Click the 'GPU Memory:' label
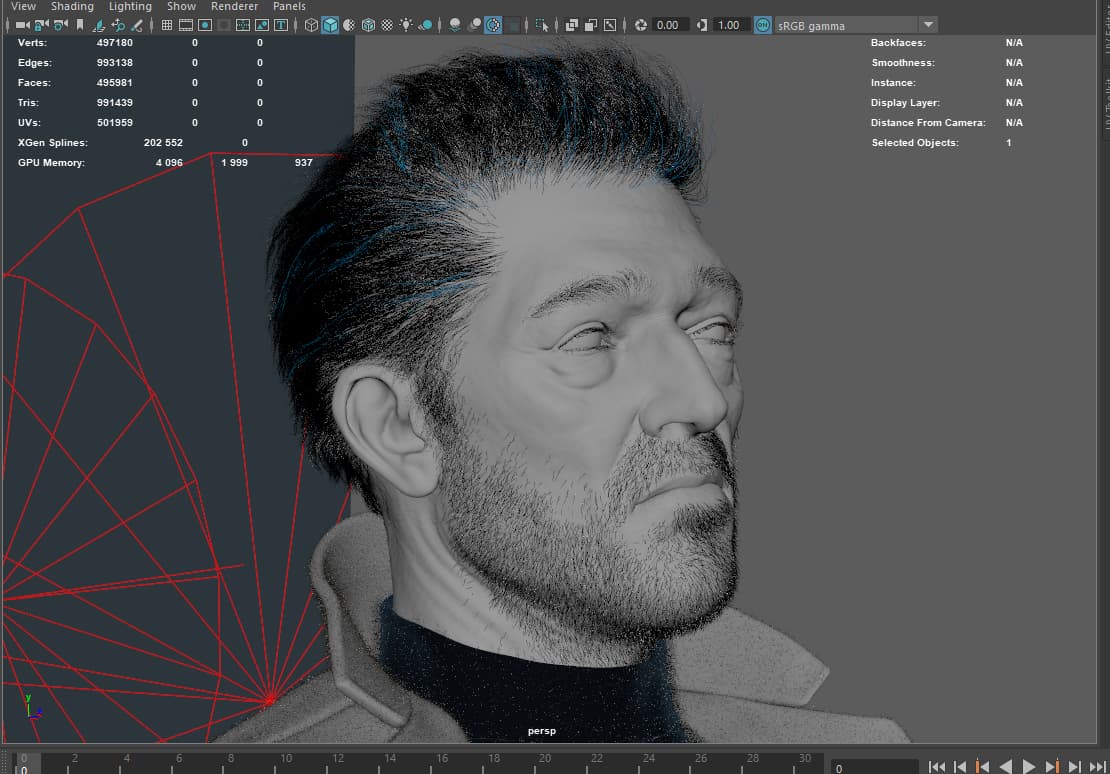Viewport: 1110px width, 774px height. coord(51,162)
